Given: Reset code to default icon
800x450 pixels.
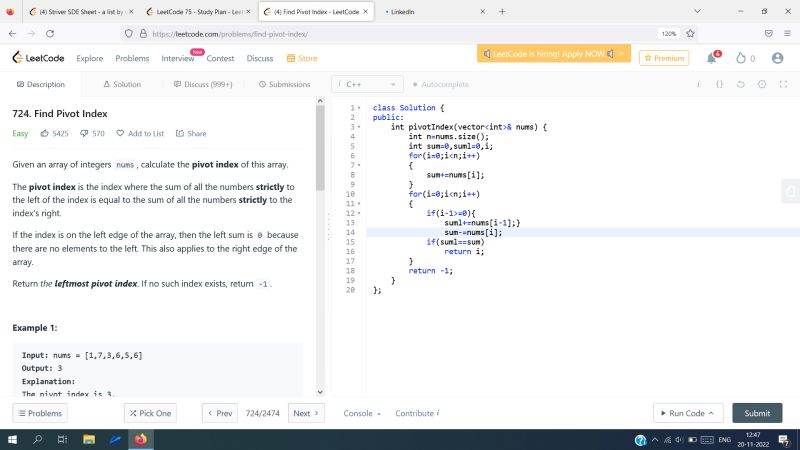Looking at the screenshot, I should 741,84.
